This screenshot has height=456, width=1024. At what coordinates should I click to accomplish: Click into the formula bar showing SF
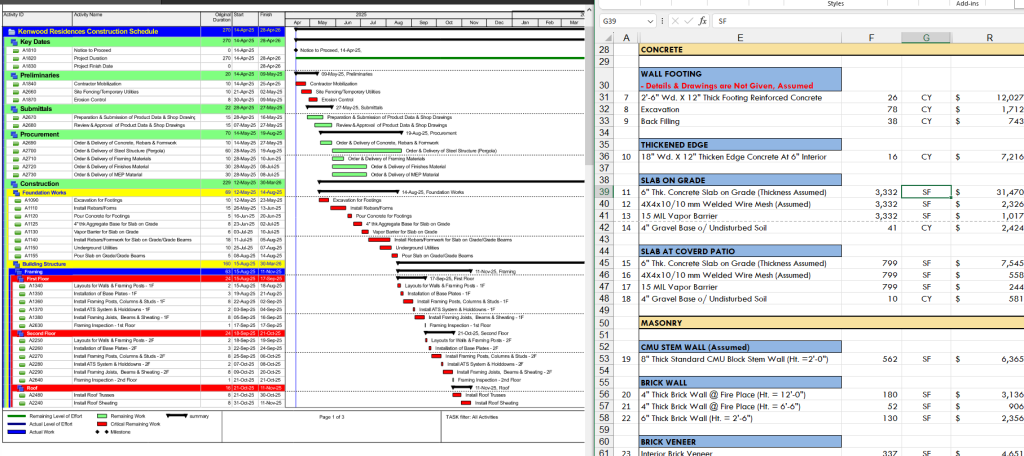(x=867, y=21)
